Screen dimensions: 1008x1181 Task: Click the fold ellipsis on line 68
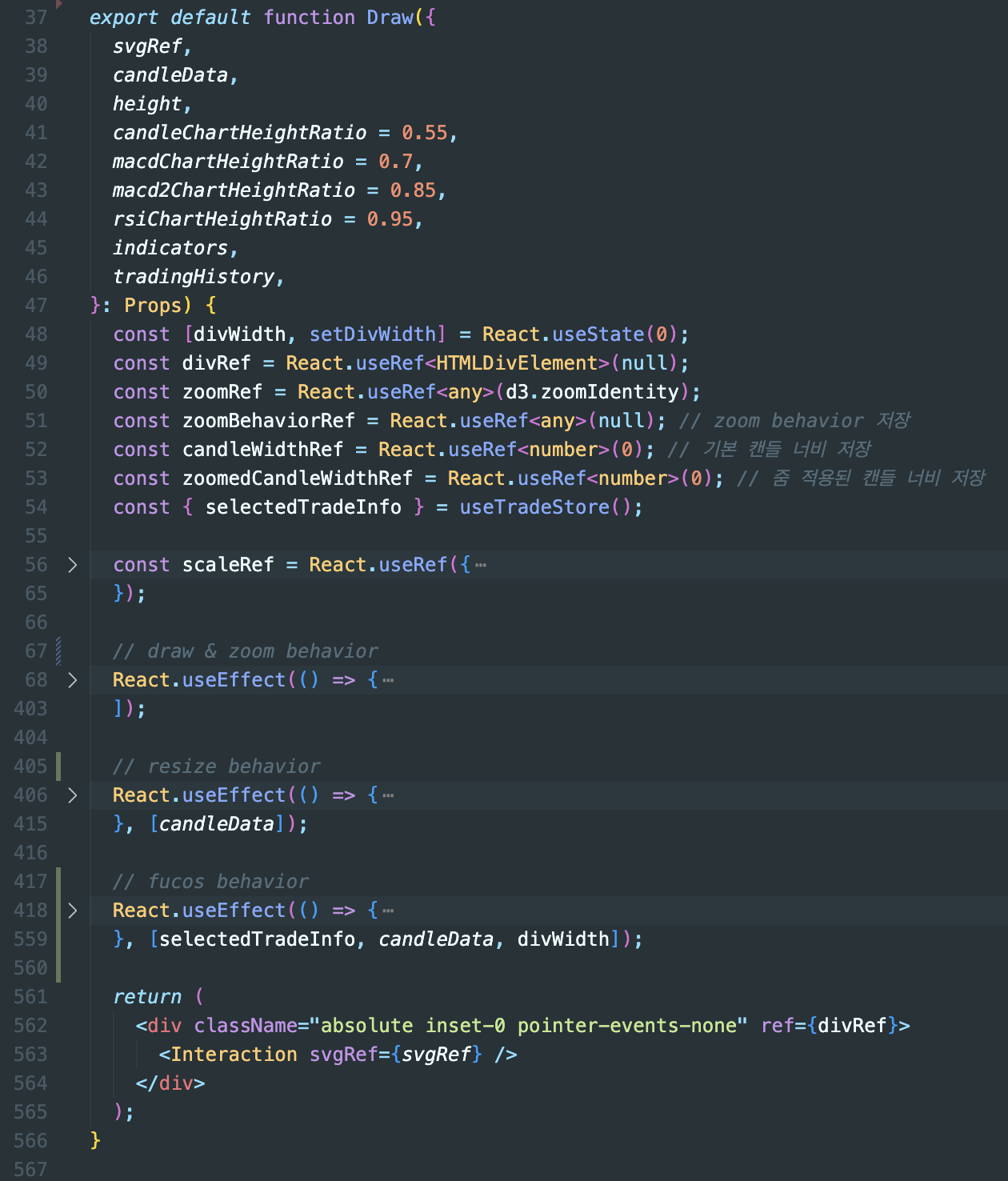point(388,680)
